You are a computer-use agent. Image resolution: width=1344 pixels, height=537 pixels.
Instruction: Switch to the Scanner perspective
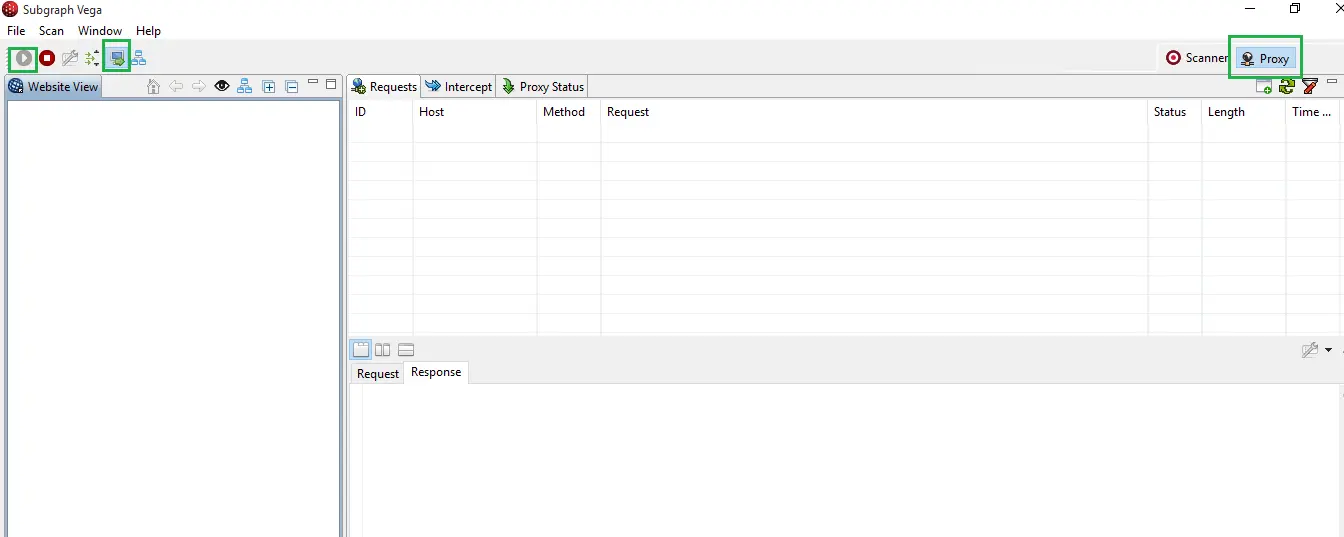[1196, 58]
